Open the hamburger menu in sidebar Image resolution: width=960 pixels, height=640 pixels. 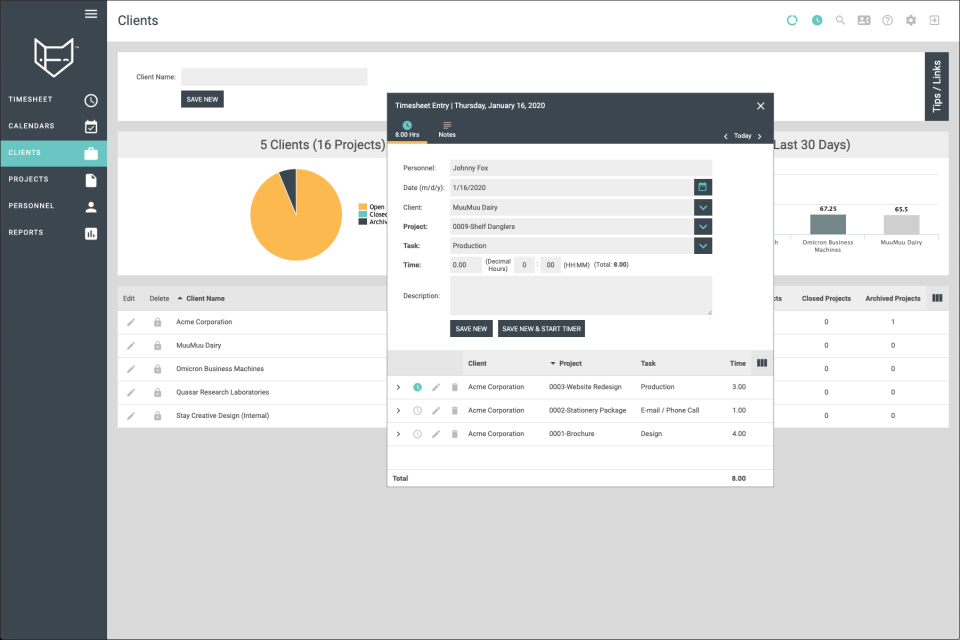click(x=91, y=13)
